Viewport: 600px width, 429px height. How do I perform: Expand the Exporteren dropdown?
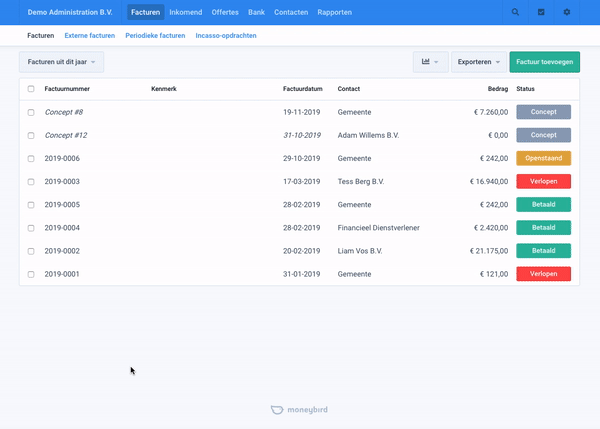click(x=479, y=62)
